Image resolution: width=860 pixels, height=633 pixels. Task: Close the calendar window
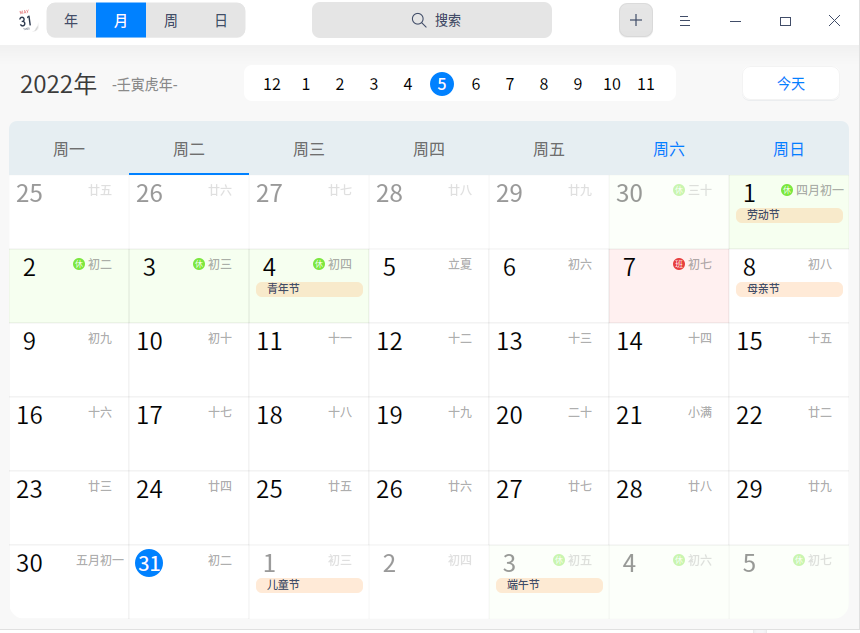pos(834,21)
